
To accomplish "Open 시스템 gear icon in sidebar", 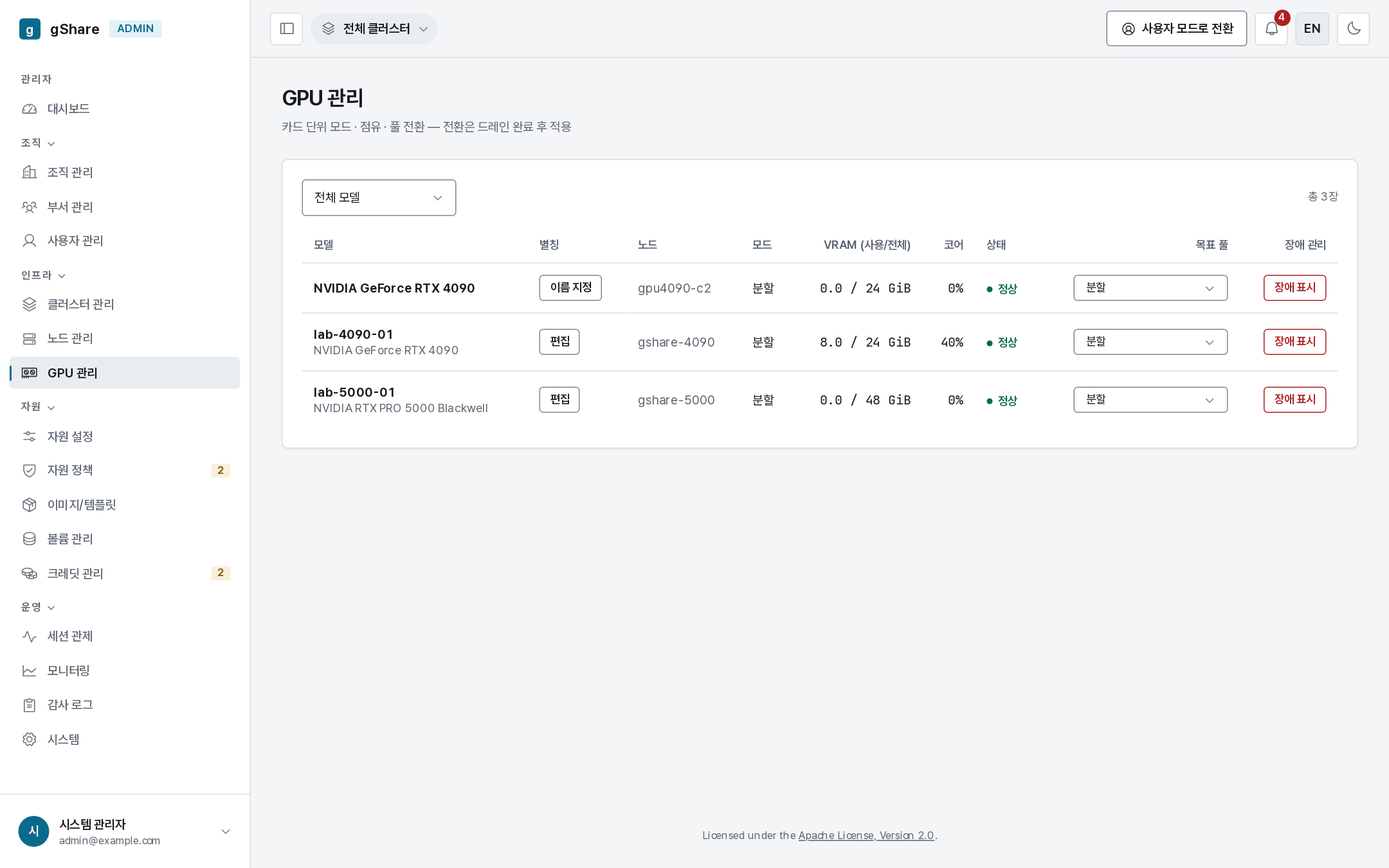I will (x=30, y=739).
